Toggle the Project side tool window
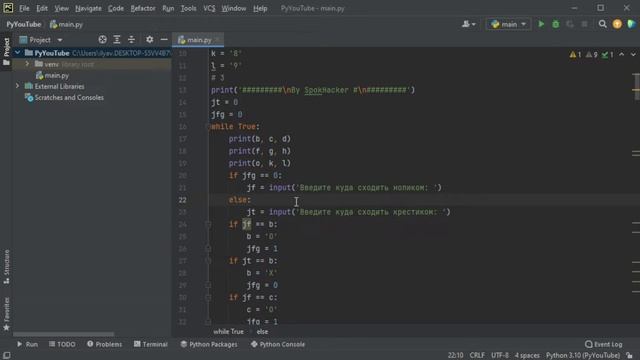640x360 pixels. 6,52
